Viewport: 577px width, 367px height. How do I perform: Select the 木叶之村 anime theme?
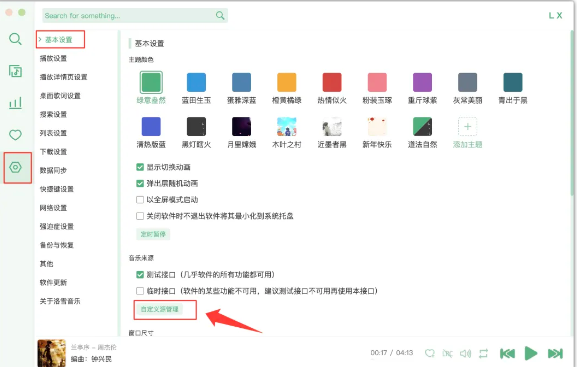[x=287, y=127]
